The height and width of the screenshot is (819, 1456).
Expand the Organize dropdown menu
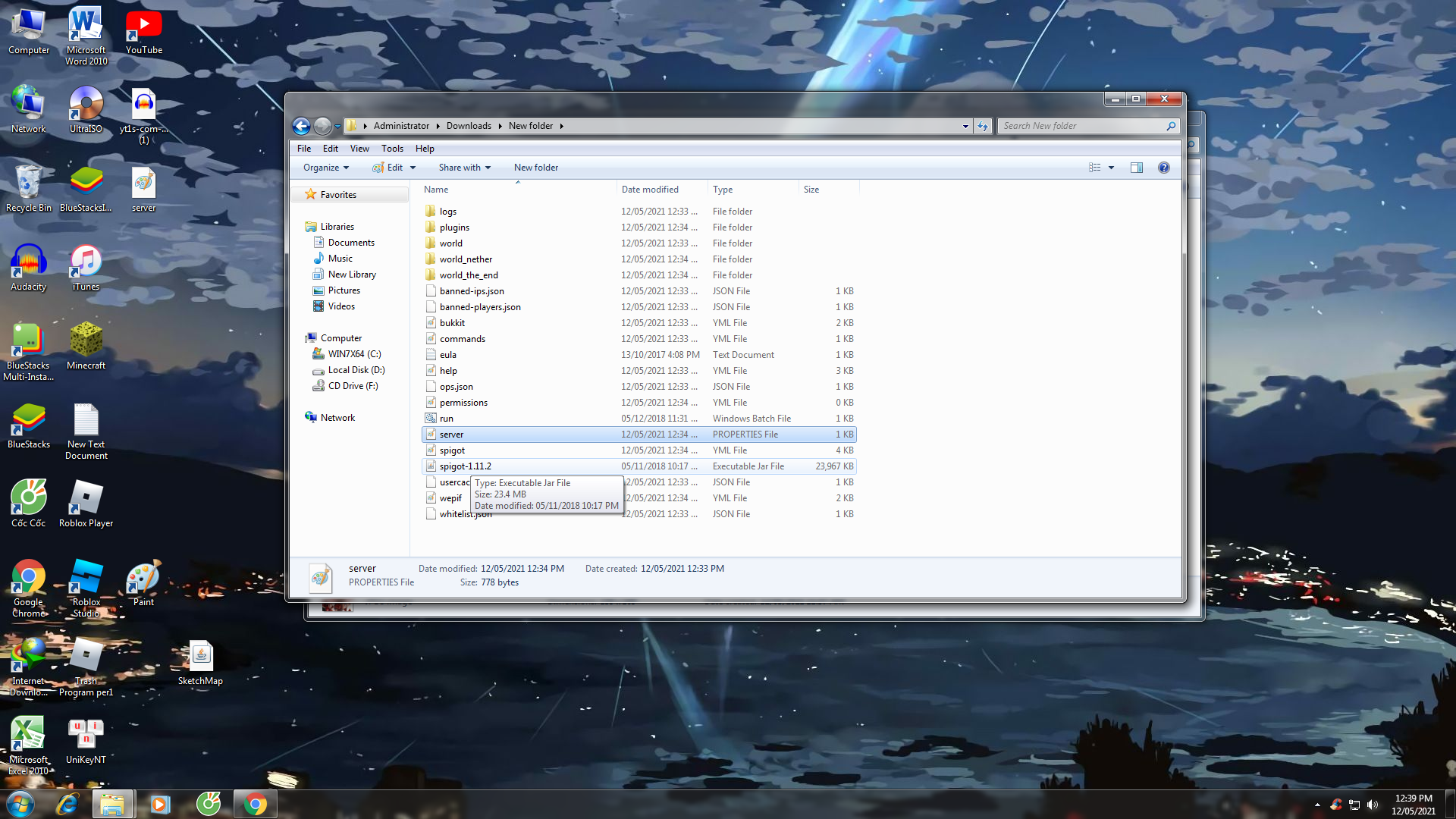(x=326, y=168)
